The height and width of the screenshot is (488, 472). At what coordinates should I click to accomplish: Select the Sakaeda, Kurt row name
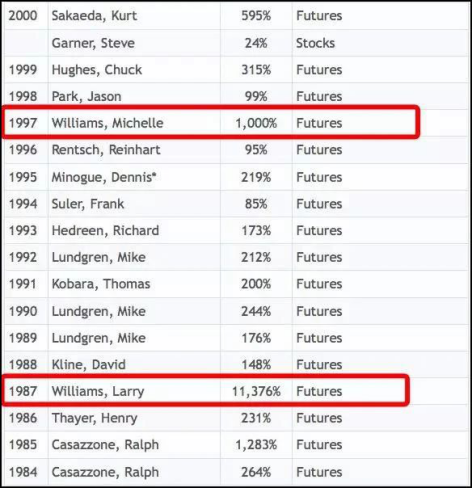[x=94, y=16]
